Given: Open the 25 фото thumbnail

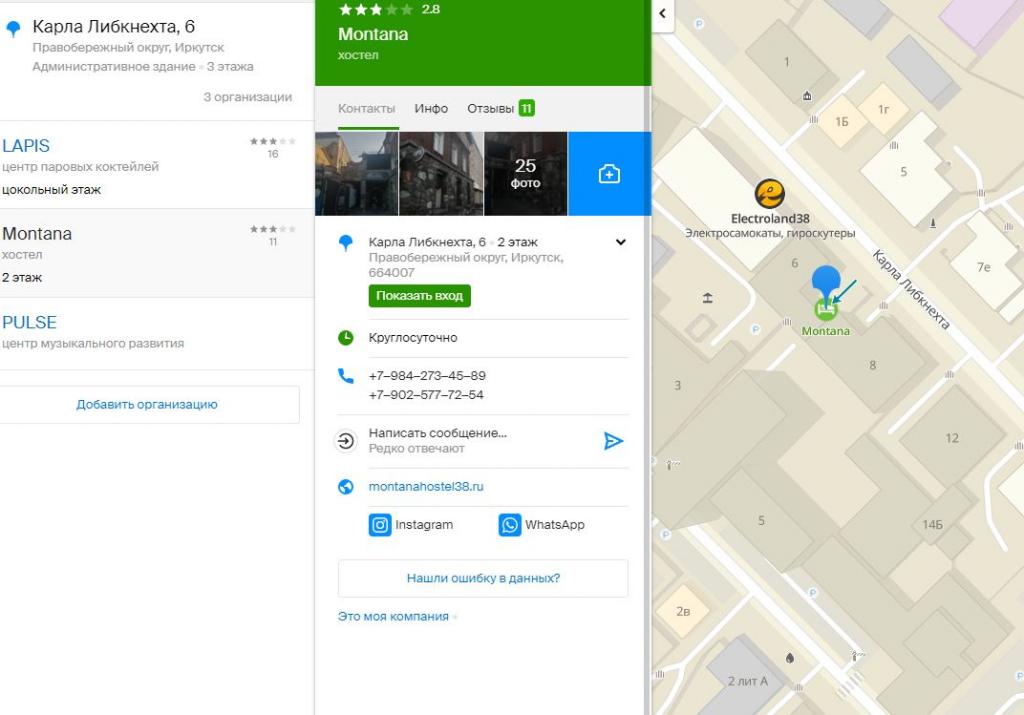Looking at the screenshot, I should coord(525,174).
